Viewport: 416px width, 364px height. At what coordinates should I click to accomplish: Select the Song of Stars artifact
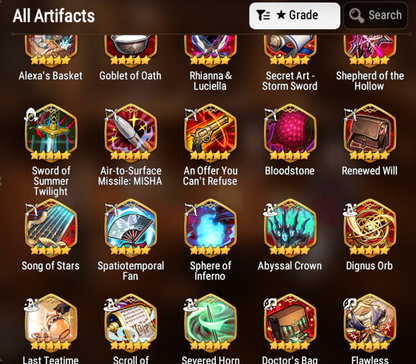[x=51, y=228]
